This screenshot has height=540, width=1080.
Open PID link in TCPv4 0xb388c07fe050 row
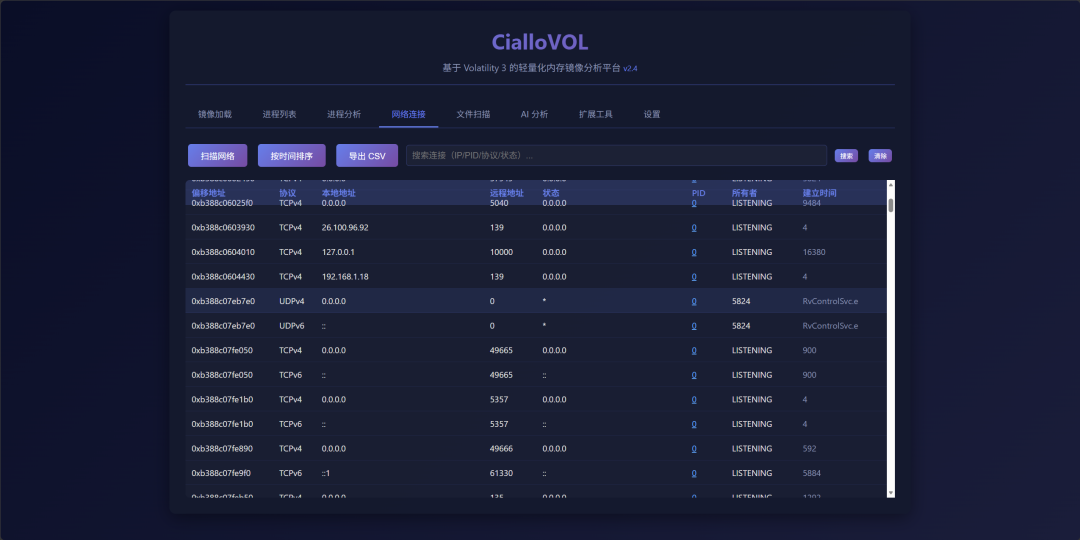click(x=694, y=351)
